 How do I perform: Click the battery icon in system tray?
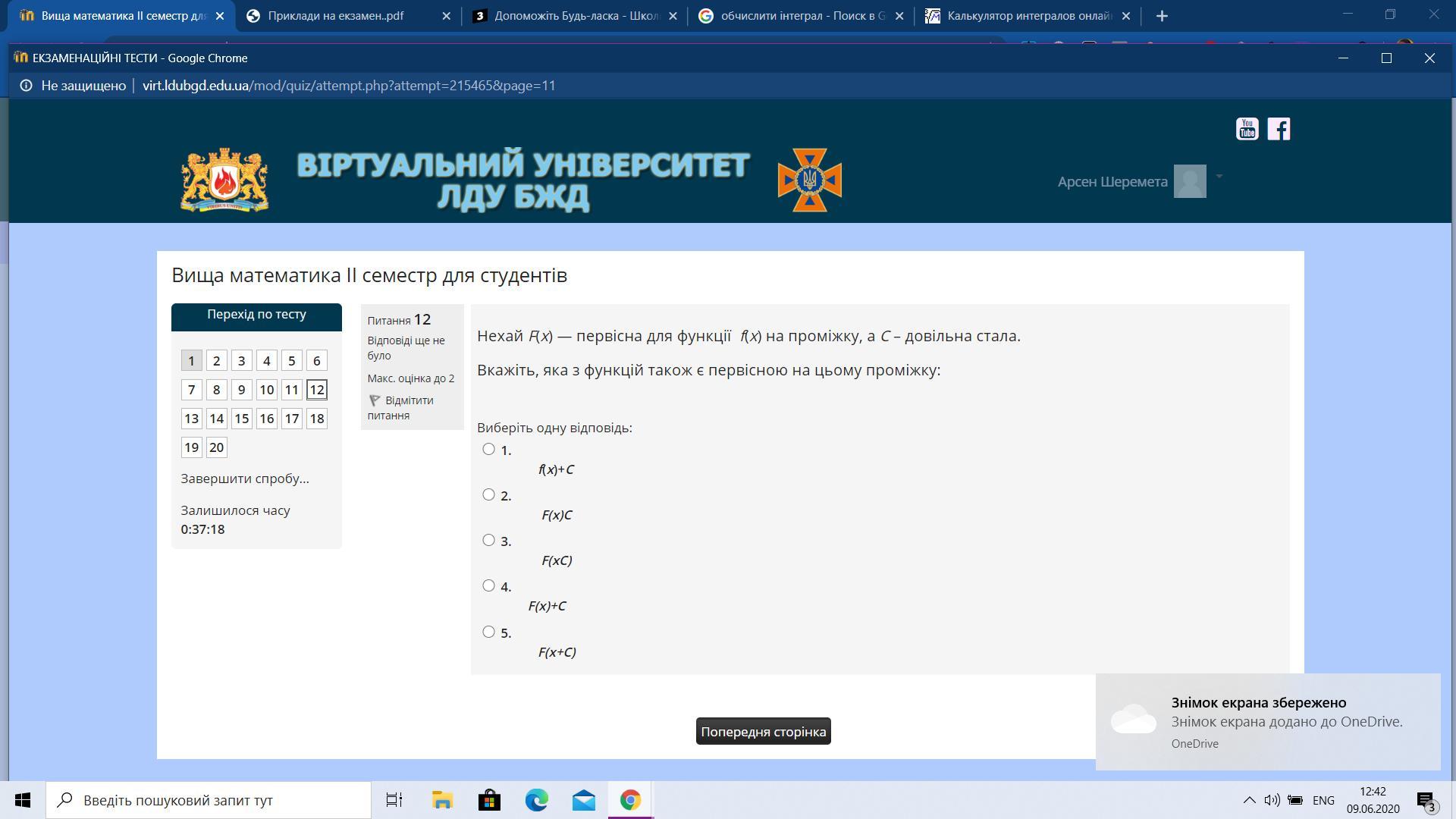pyautogui.click(x=1296, y=800)
